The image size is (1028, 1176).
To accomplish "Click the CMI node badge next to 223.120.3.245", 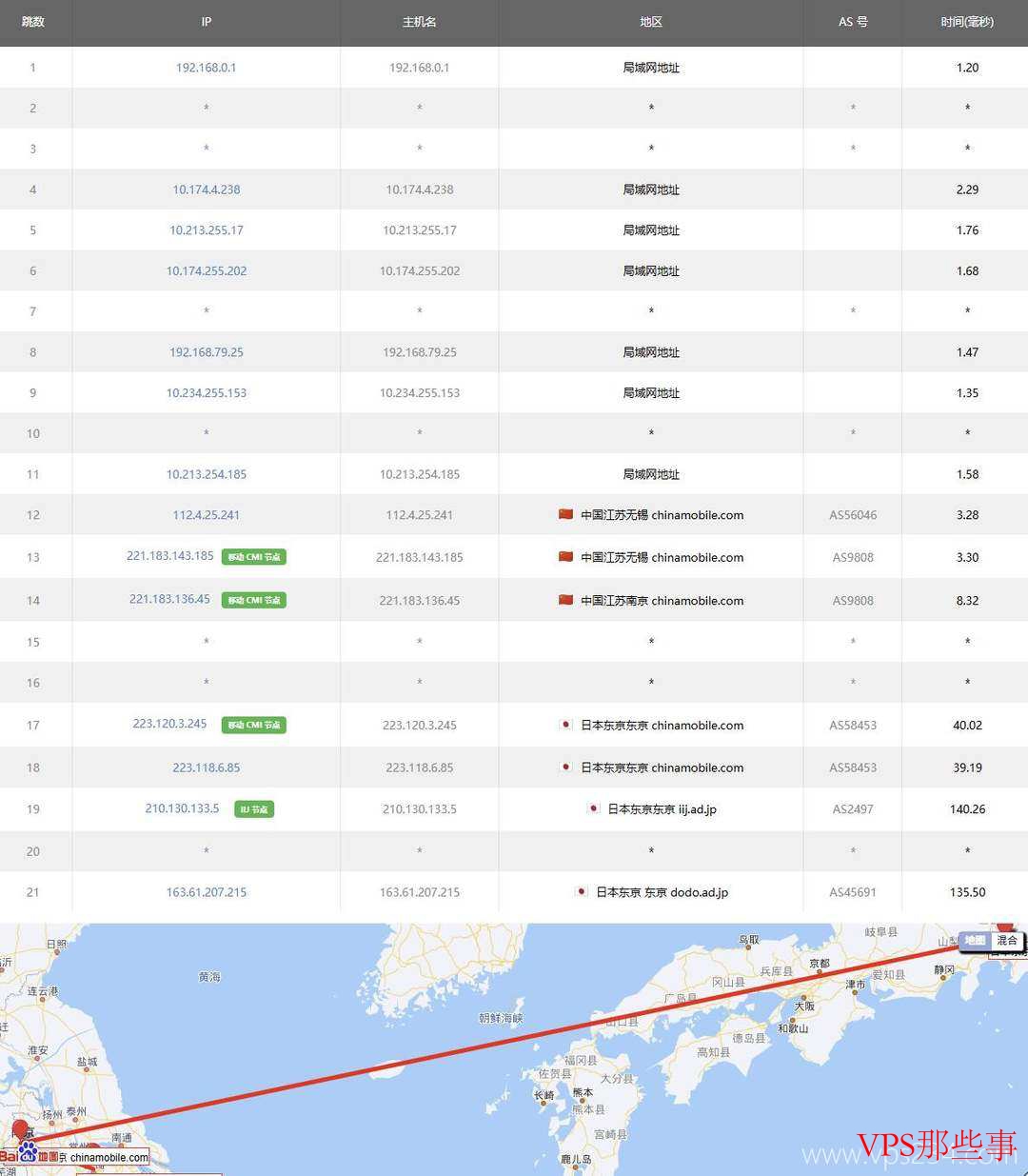I will (x=254, y=725).
